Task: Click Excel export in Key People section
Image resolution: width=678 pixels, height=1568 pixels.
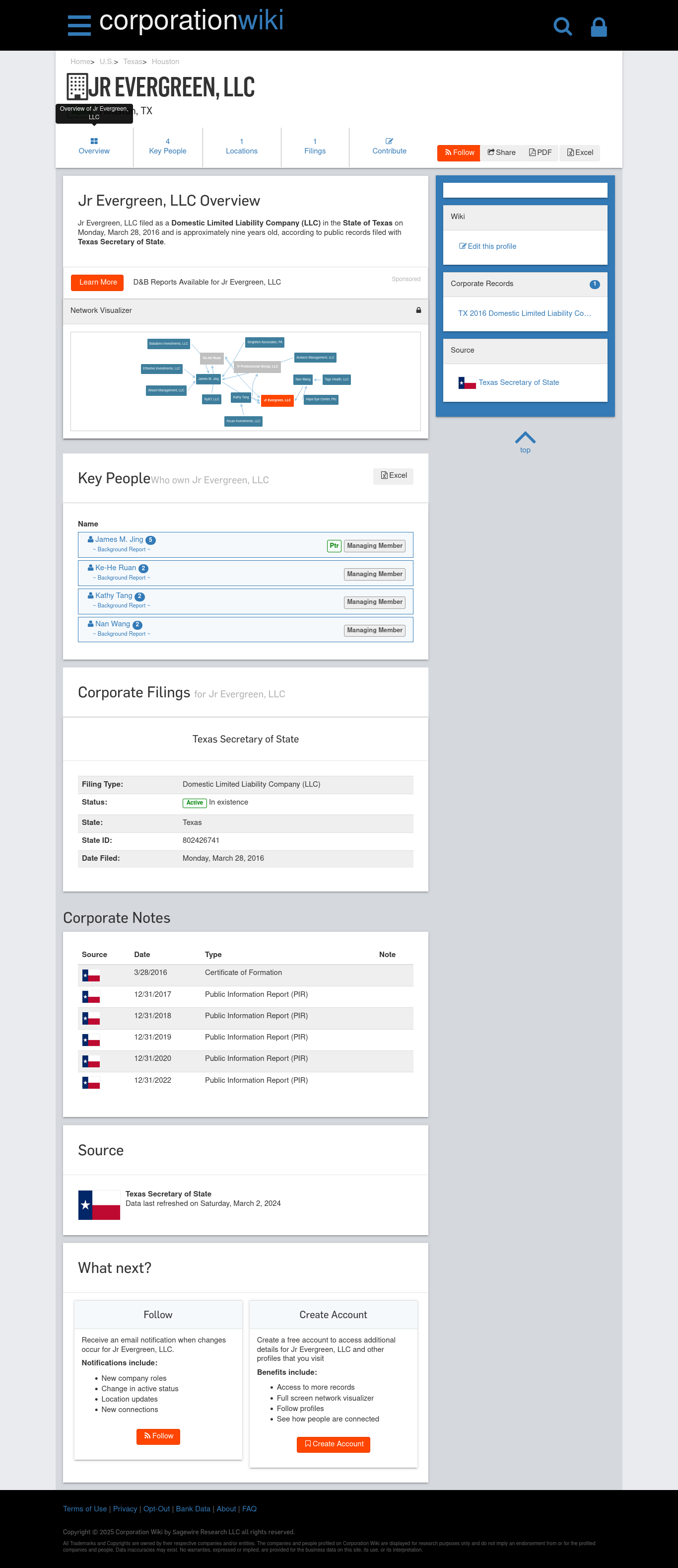Action: 394,476
